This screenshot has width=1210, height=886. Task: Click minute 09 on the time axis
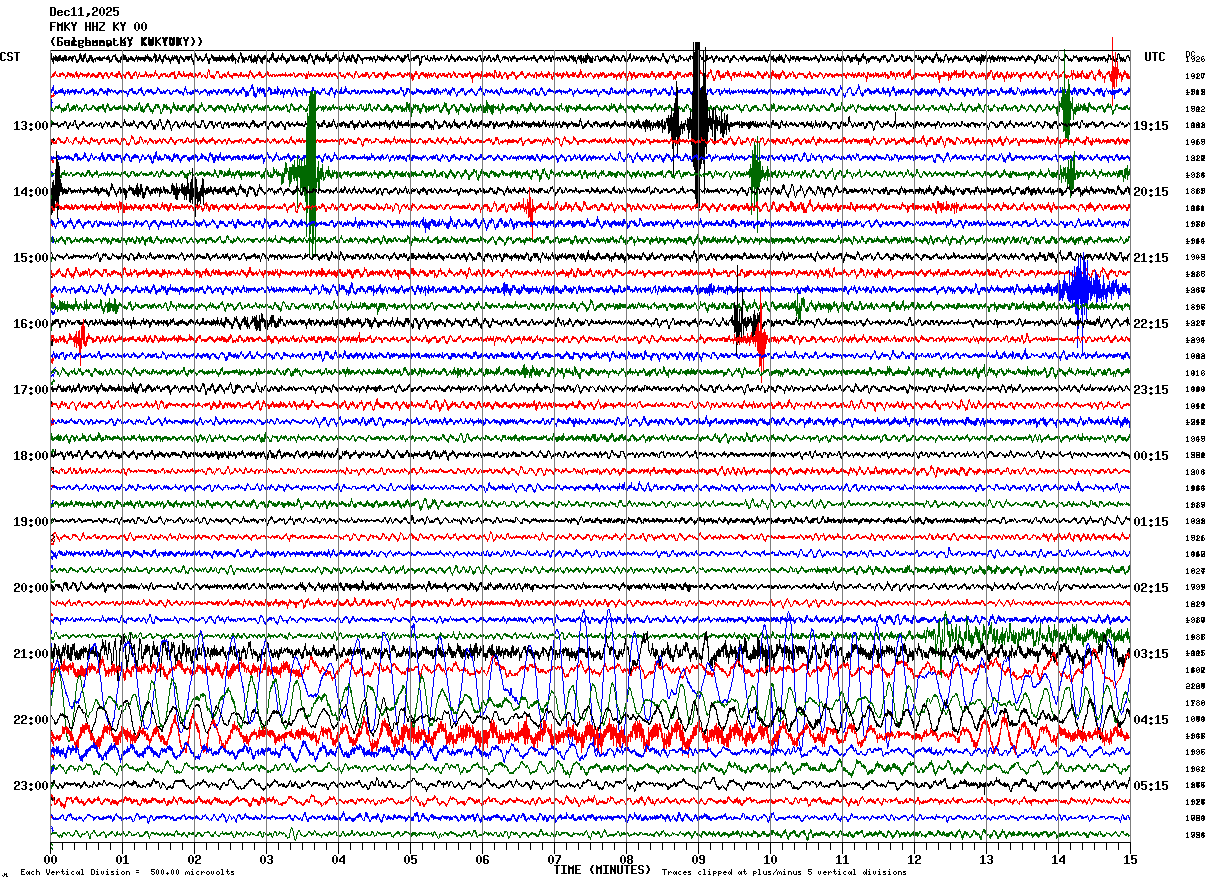(x=698, y=859)
